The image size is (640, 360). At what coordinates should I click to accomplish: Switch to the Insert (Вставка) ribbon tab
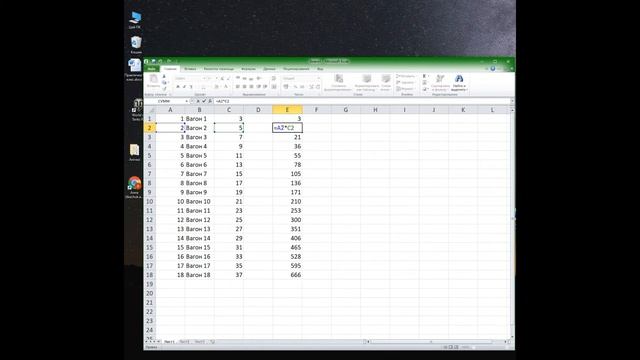[190, 69]
